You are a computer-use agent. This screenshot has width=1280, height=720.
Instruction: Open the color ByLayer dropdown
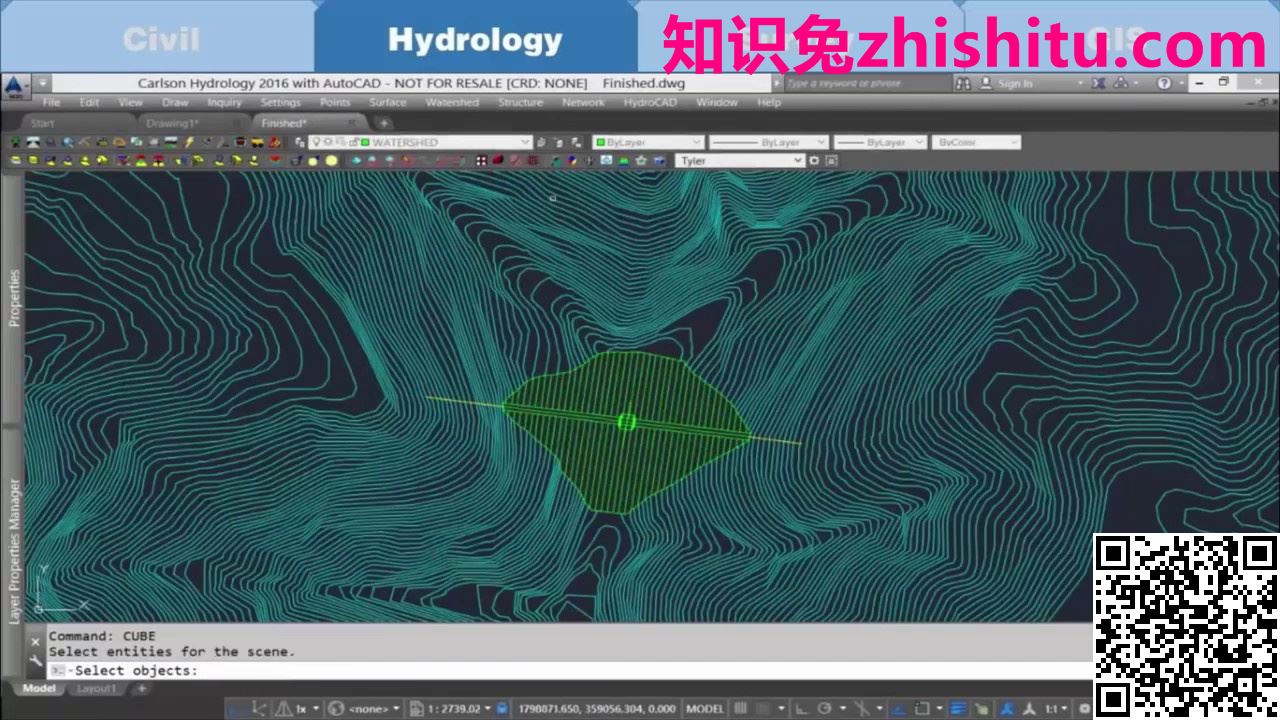pyautogui.click(x=697, y=142)
